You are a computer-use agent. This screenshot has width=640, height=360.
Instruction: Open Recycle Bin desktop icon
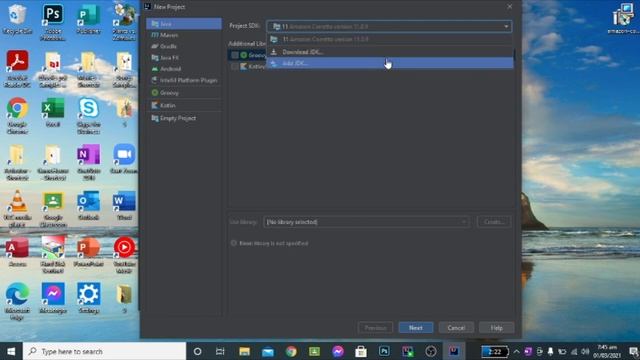click(x=17, y=18)
